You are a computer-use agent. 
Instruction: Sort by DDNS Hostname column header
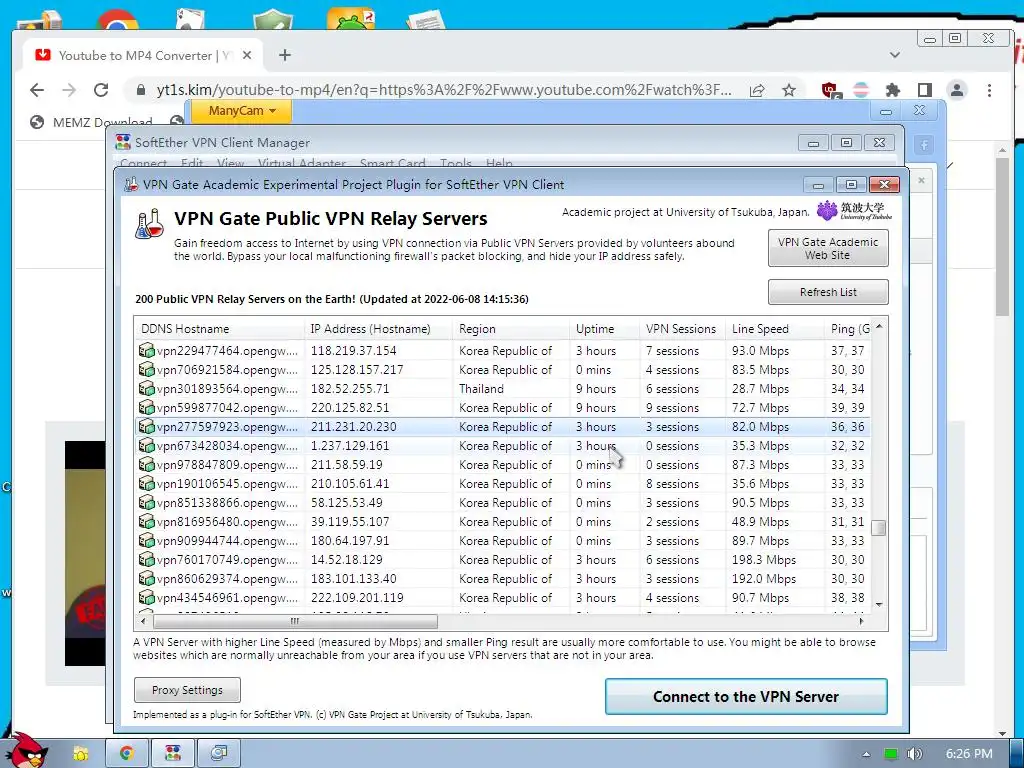coord(219,329)
